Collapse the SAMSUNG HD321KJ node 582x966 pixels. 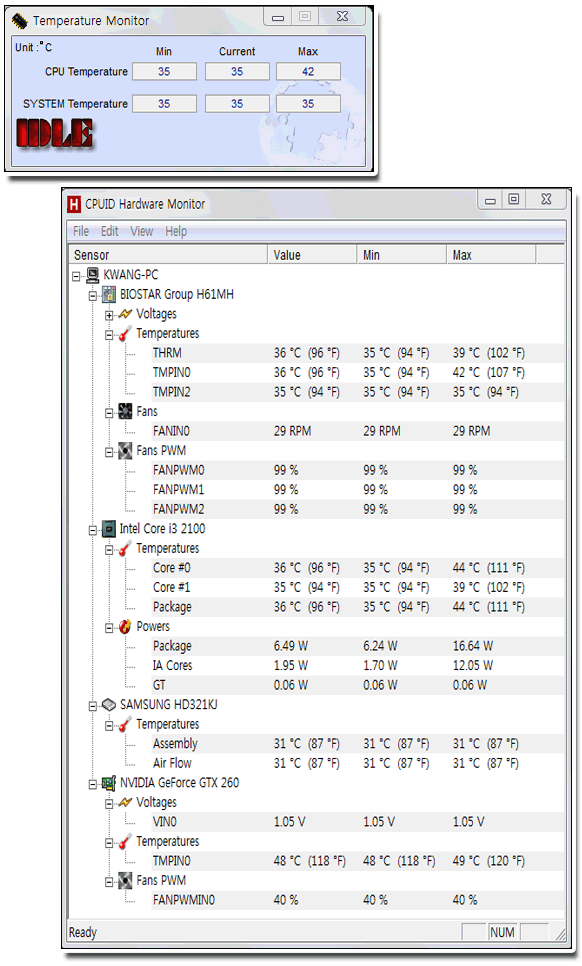(x=92, y=706)
